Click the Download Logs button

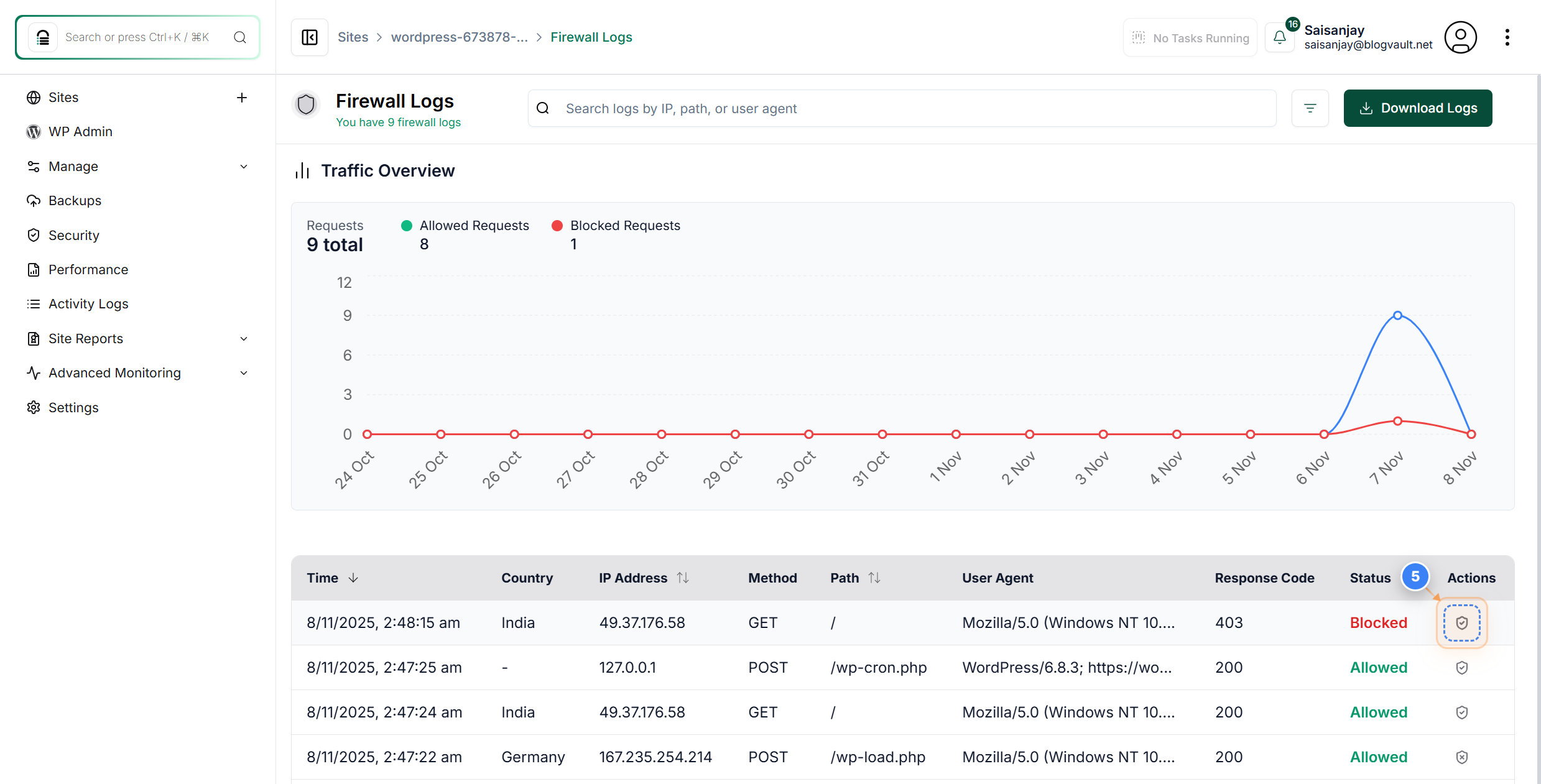1417,108
